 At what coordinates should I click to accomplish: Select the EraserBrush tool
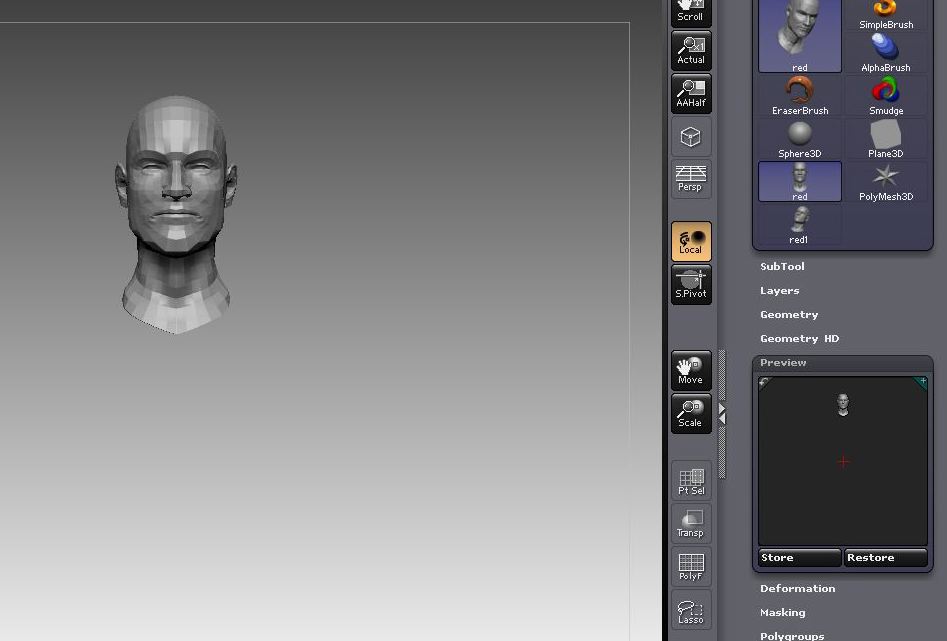click(800, 96)
